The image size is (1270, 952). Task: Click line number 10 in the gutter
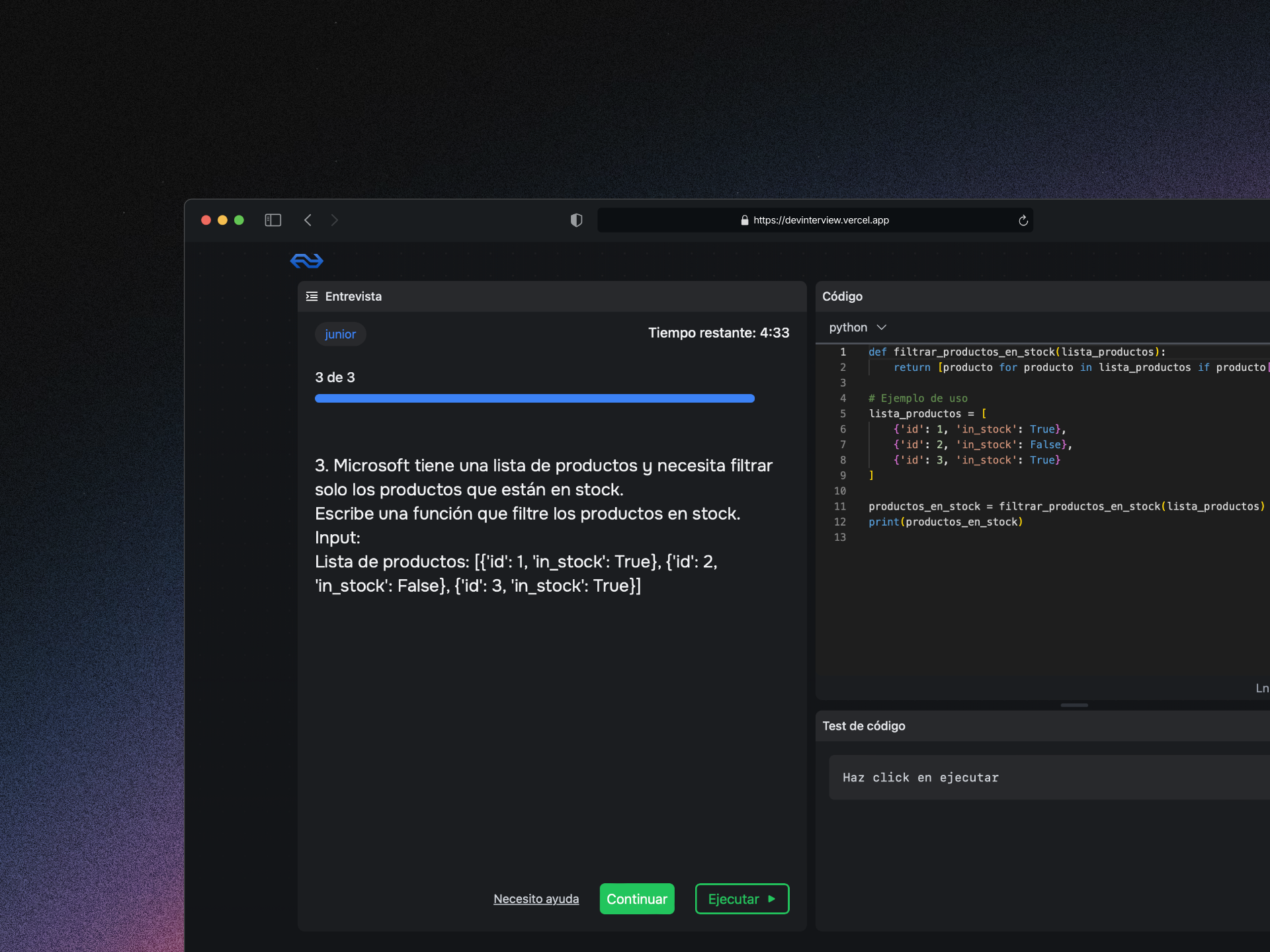coord(839,491)
